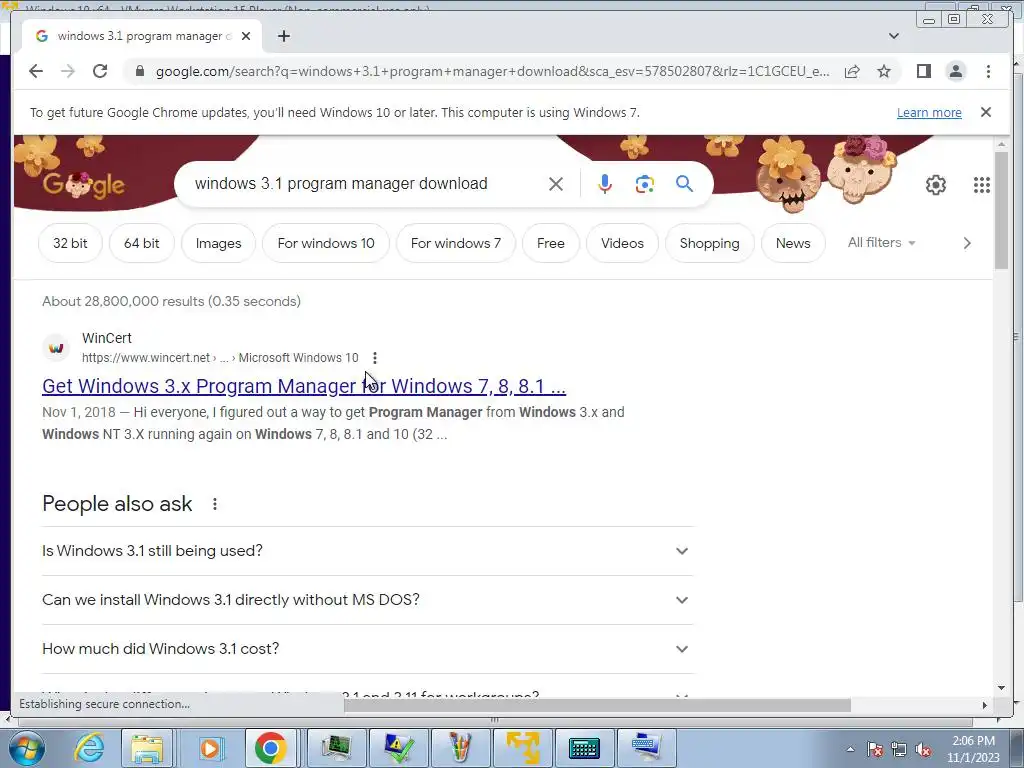Show hidden tray icons arrow

coord(850,749)
